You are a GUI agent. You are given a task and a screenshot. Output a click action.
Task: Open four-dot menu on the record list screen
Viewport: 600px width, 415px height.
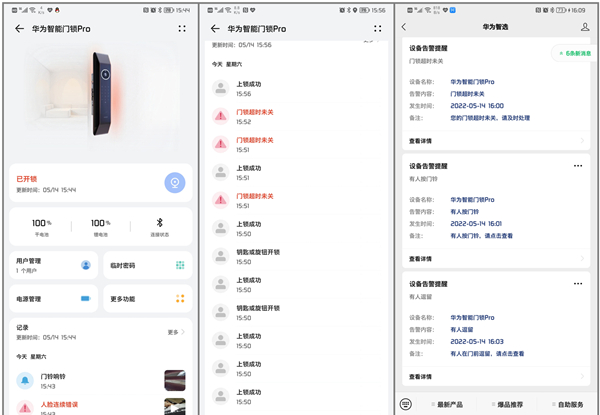click(x=378, y=29)
